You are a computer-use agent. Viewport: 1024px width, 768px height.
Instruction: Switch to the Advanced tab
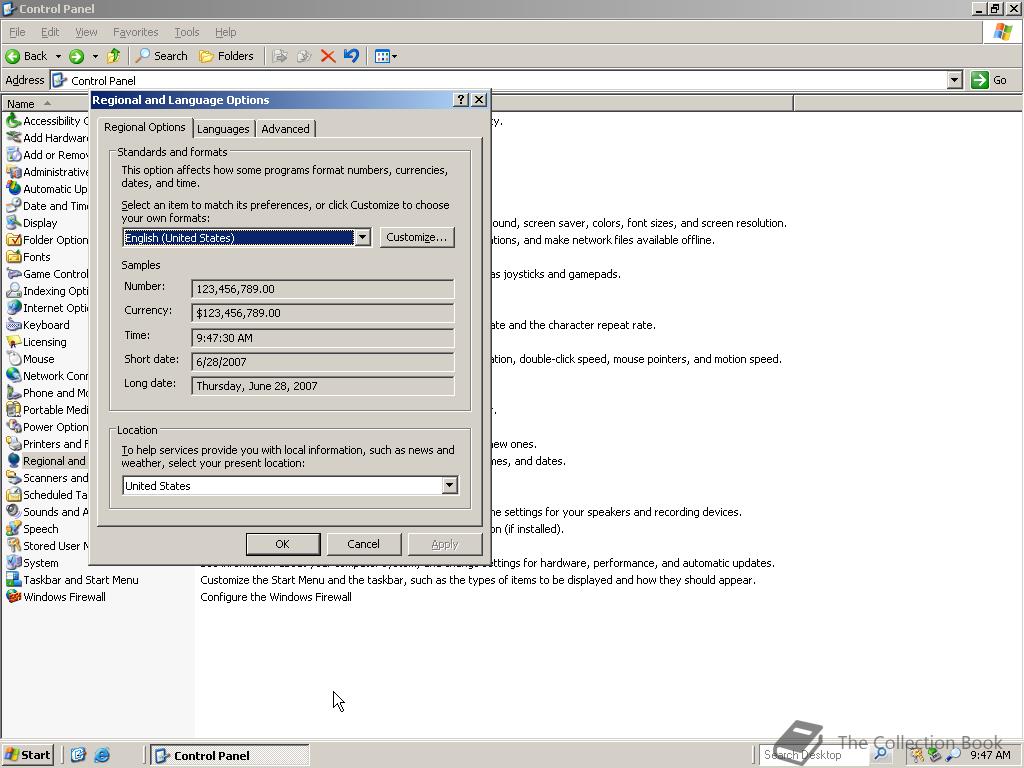285,129
